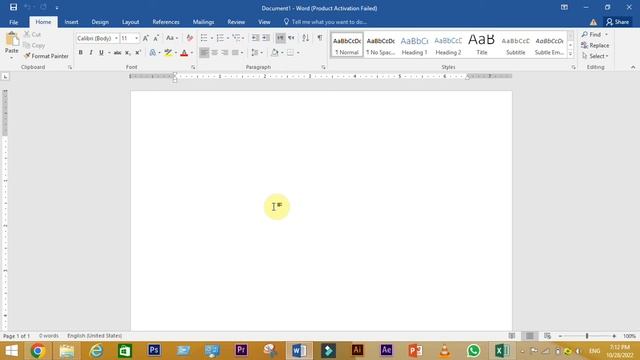This screenshot has width=640, height=360.
Task: Open WhatsApp from the taskbar
Action: tap(473, 351)
